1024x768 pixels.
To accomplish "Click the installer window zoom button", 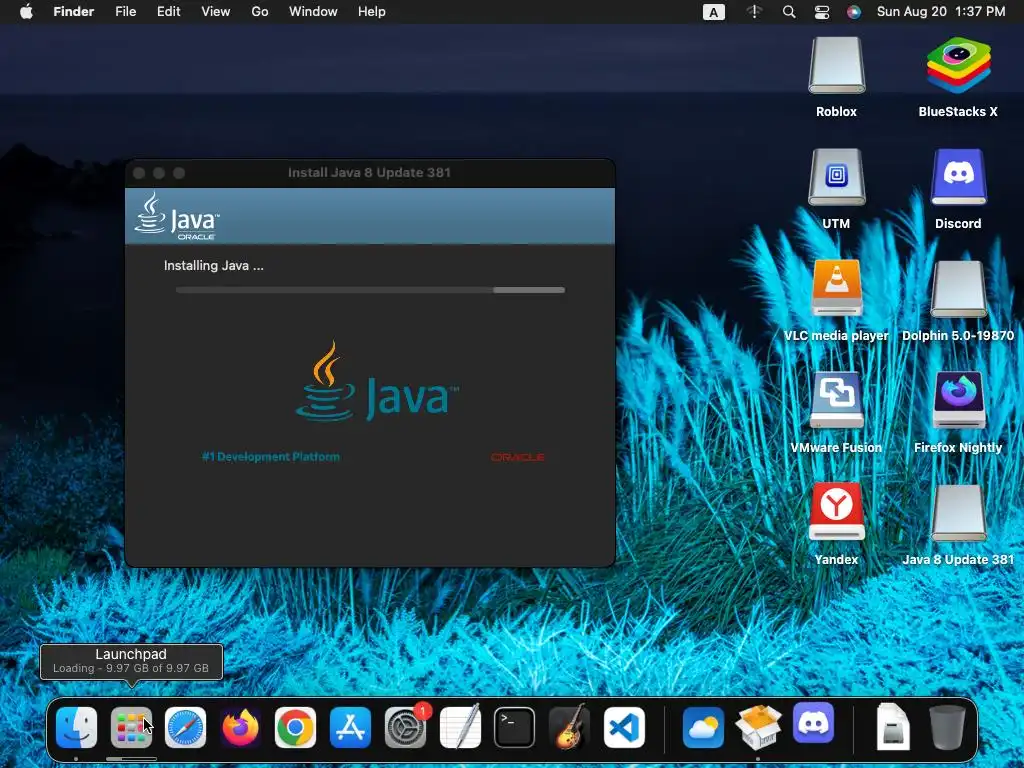I will tap(179, 172).
